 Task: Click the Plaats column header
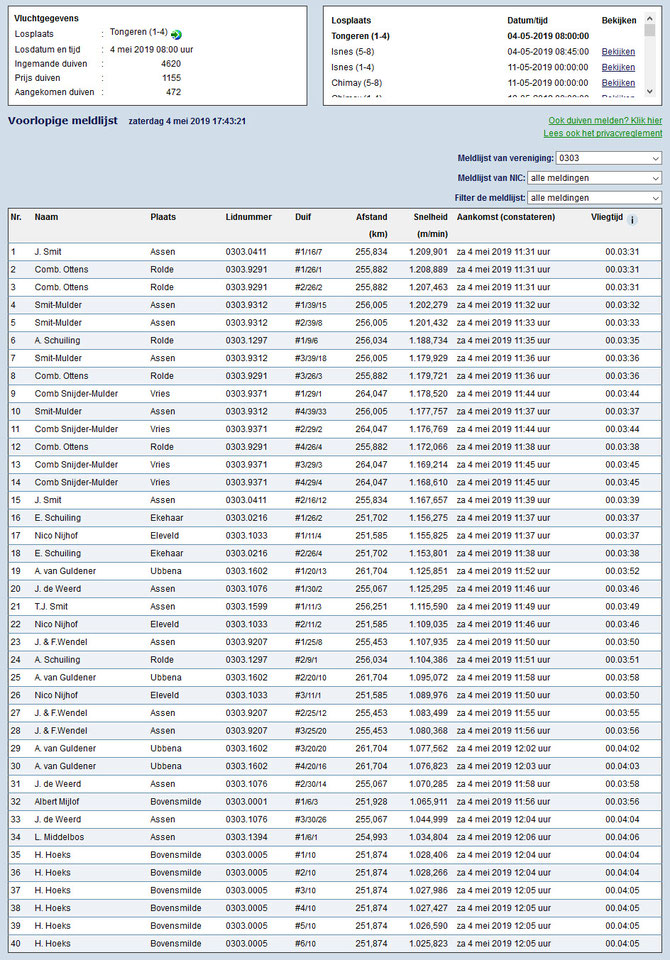[x=163, y=217]
